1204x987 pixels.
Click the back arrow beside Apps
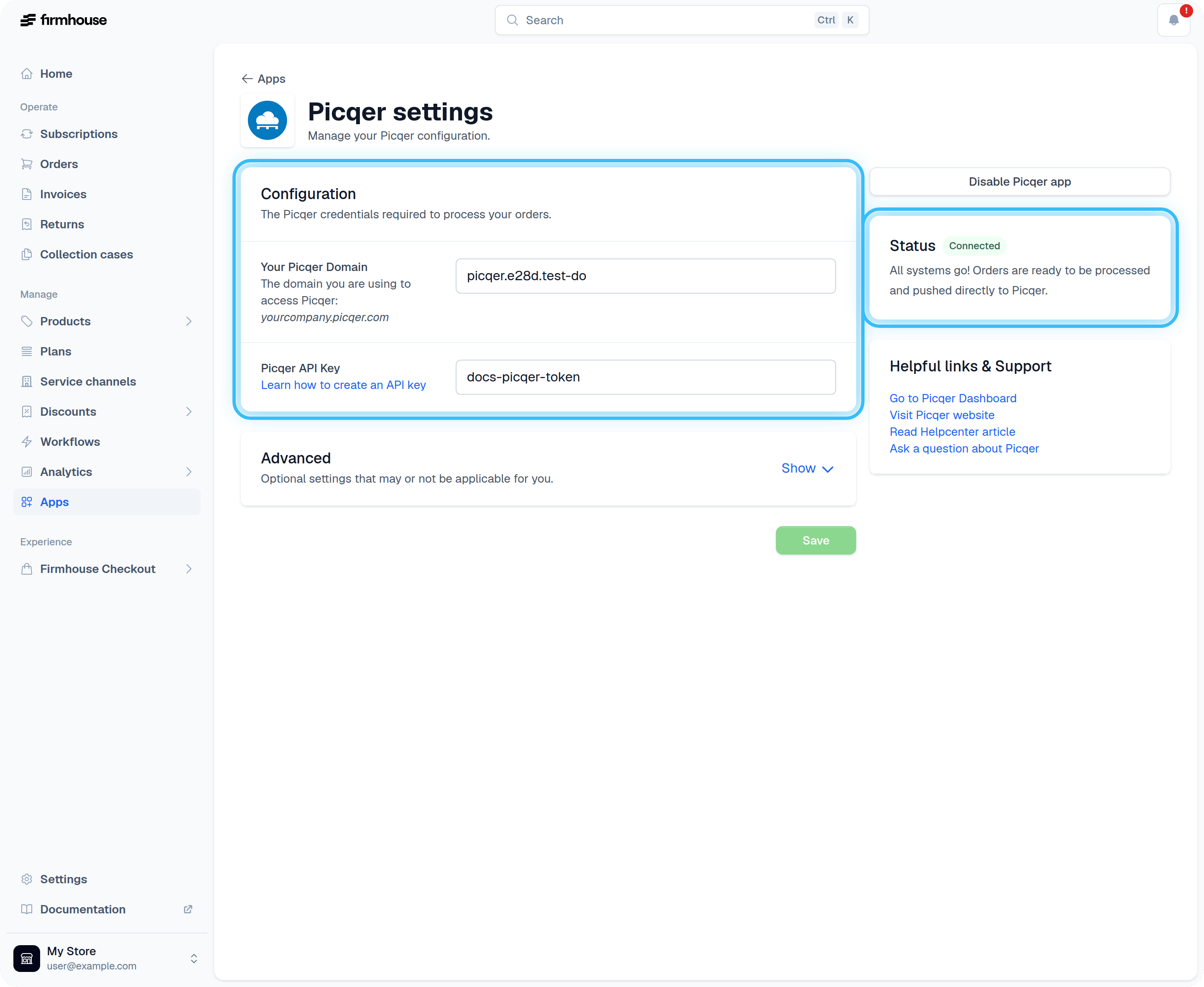point(247,79)
